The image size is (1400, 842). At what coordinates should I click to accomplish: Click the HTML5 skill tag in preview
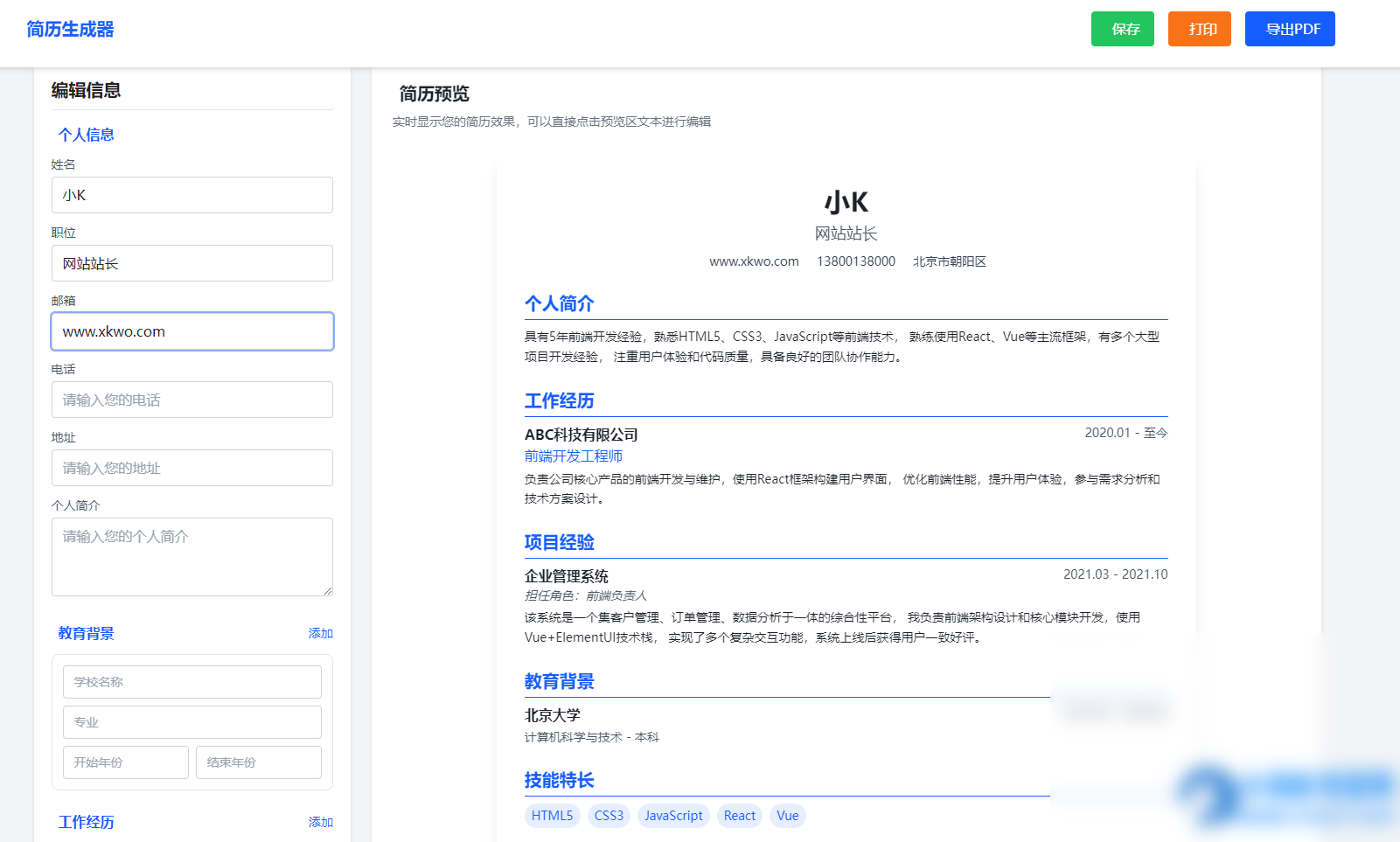(x=552, y=815)
